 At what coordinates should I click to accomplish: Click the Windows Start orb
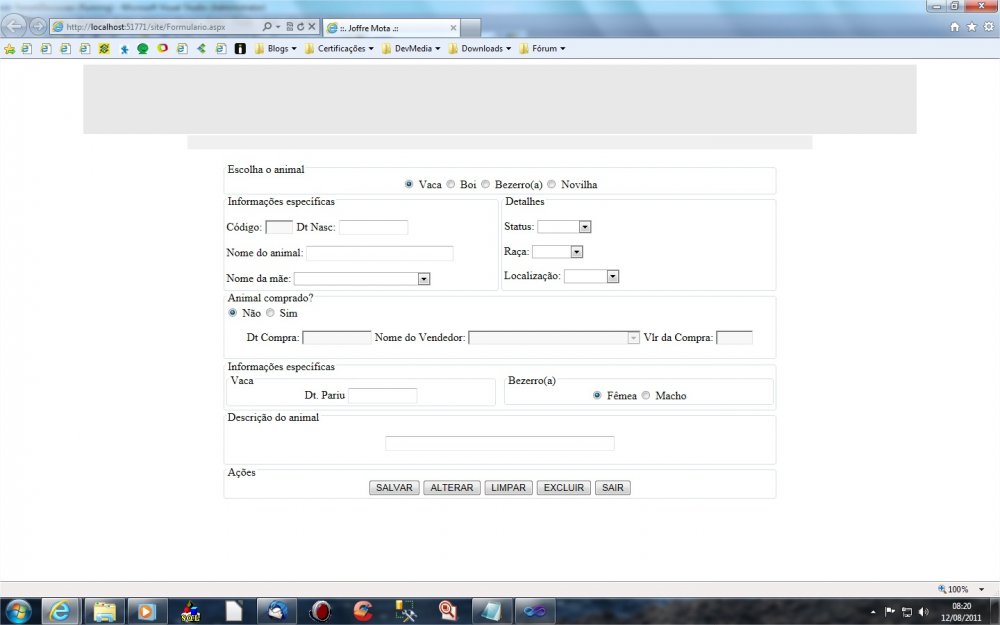18,610
